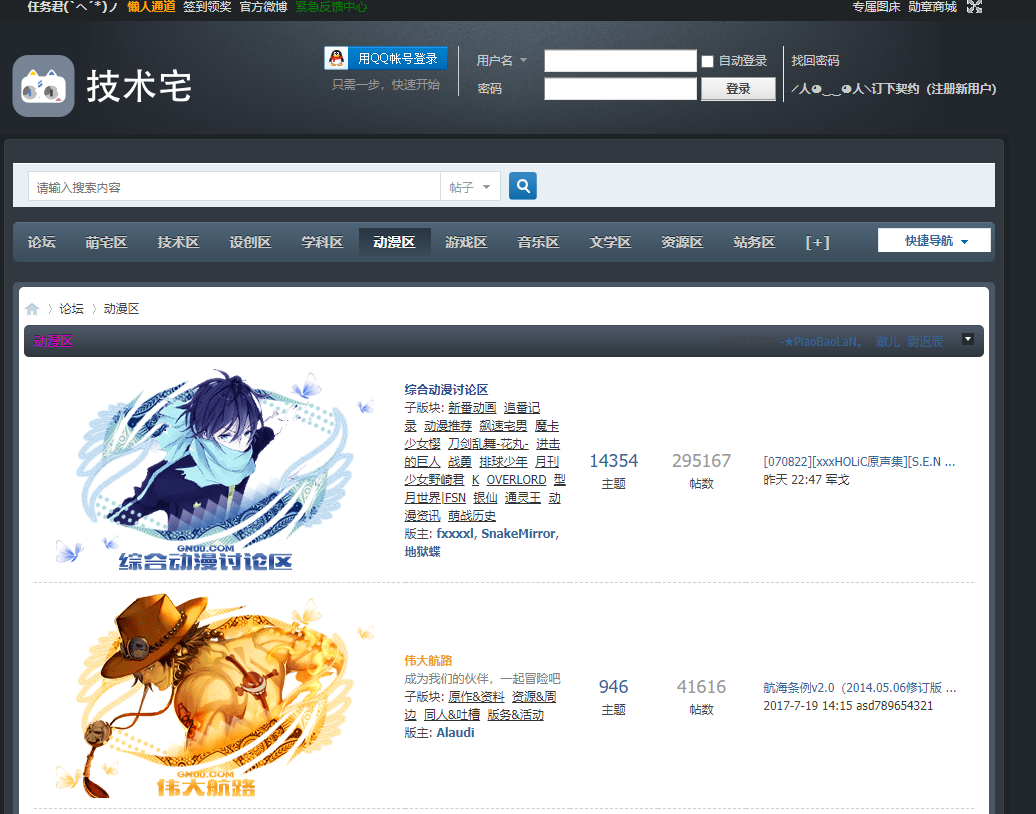Open the 紧急反馈中心 link

pos(331,7)
